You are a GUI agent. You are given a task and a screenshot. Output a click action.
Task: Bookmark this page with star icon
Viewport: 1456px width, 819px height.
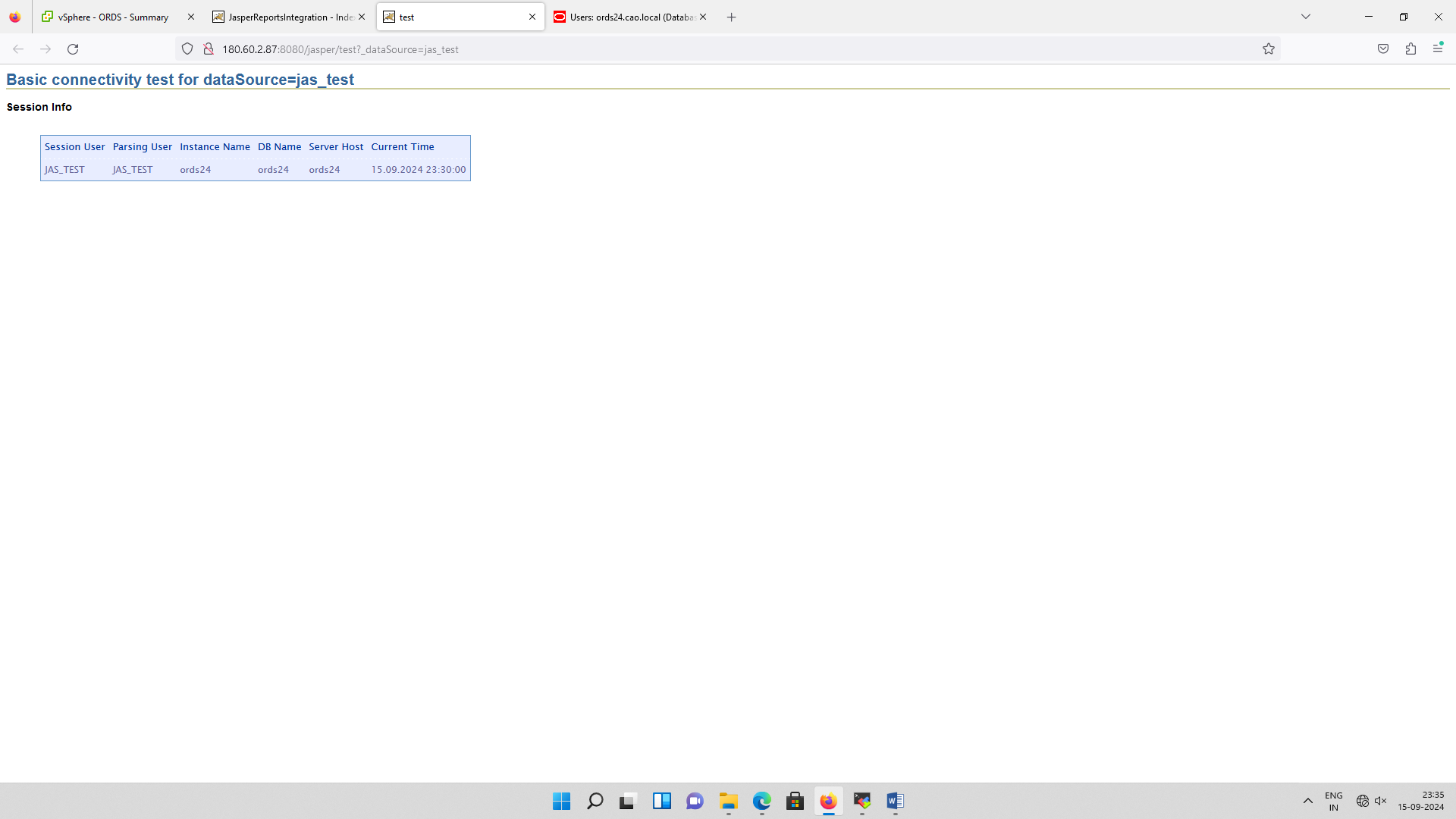click(1269, 49)
